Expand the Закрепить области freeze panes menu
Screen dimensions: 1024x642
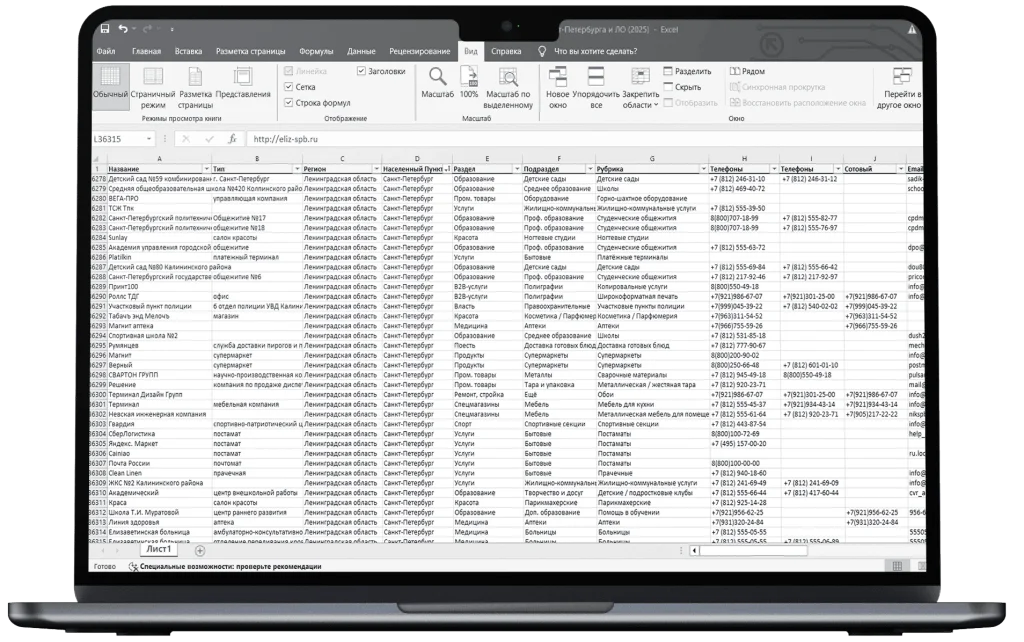pyautogui.click(x=640, y=87)
